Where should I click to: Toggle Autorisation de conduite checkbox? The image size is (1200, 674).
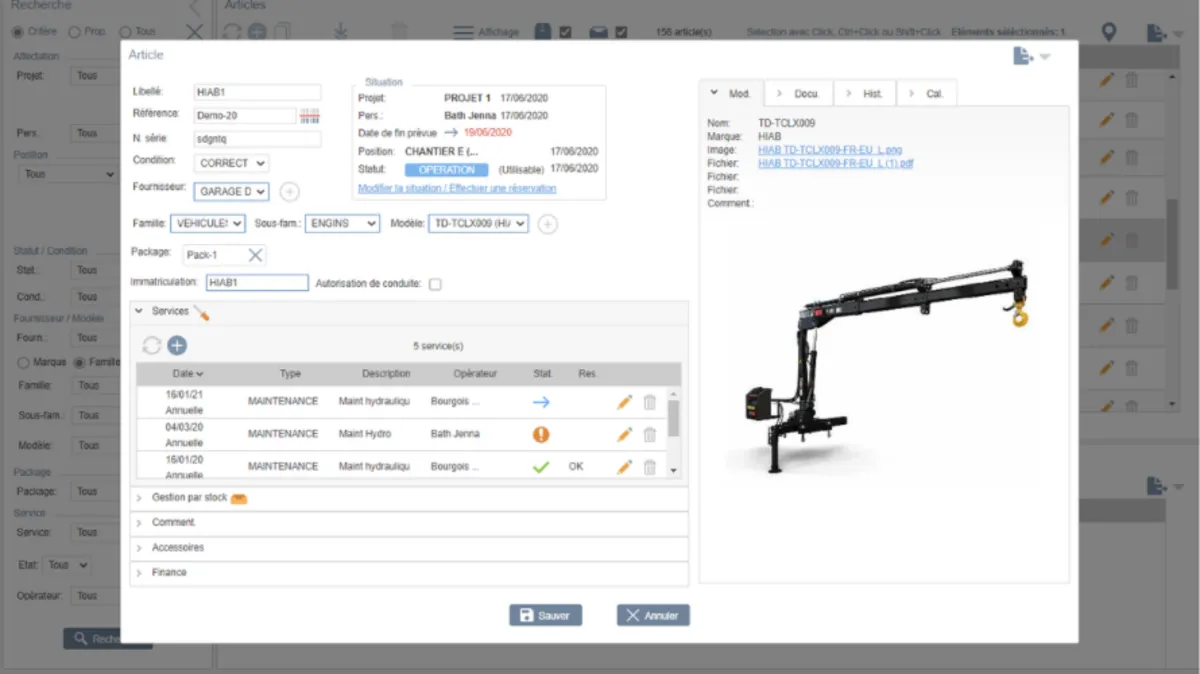(435, 284)
